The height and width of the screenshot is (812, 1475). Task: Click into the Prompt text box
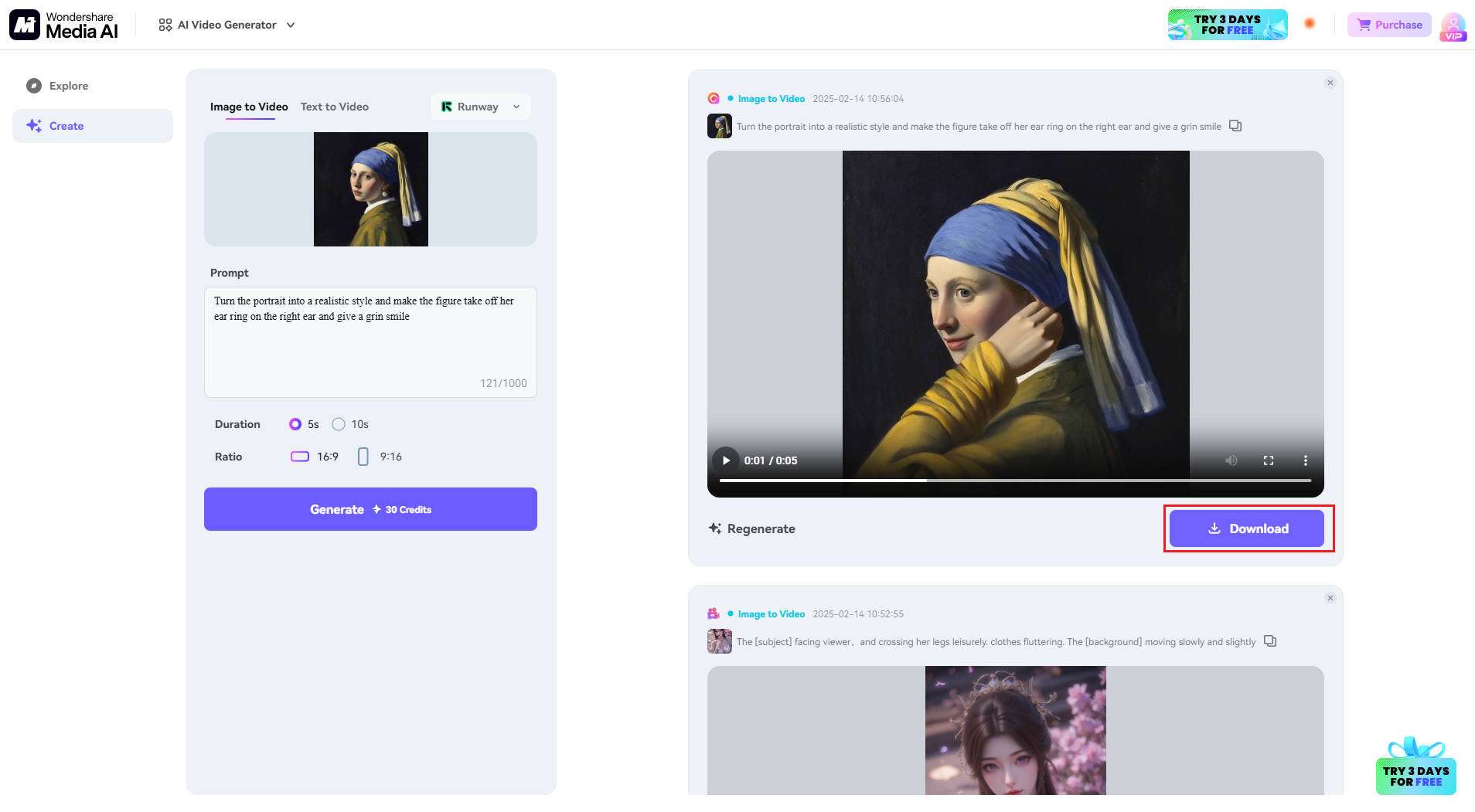[x=370, y=342]
